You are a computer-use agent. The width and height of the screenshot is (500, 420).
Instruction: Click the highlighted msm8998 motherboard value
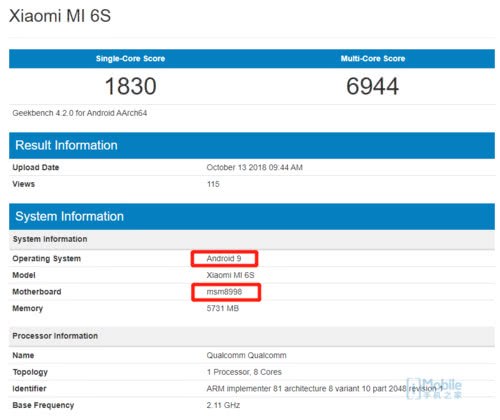pyautogui.click(x=226, y=292)
